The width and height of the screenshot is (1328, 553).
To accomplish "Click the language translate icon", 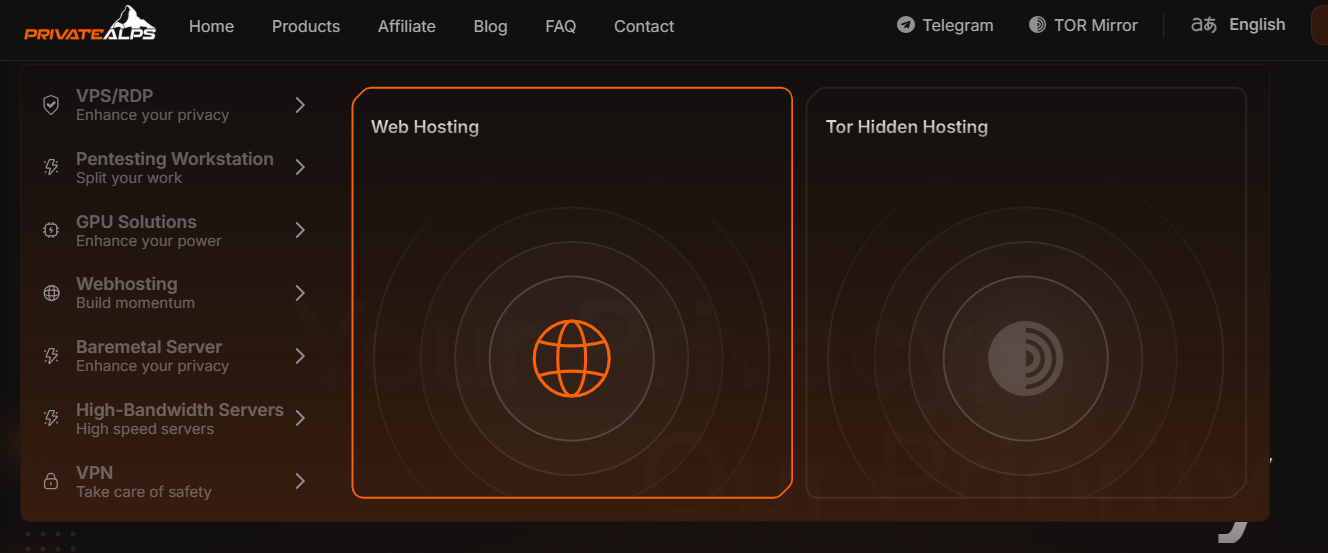I will [x=1204, y=25].
